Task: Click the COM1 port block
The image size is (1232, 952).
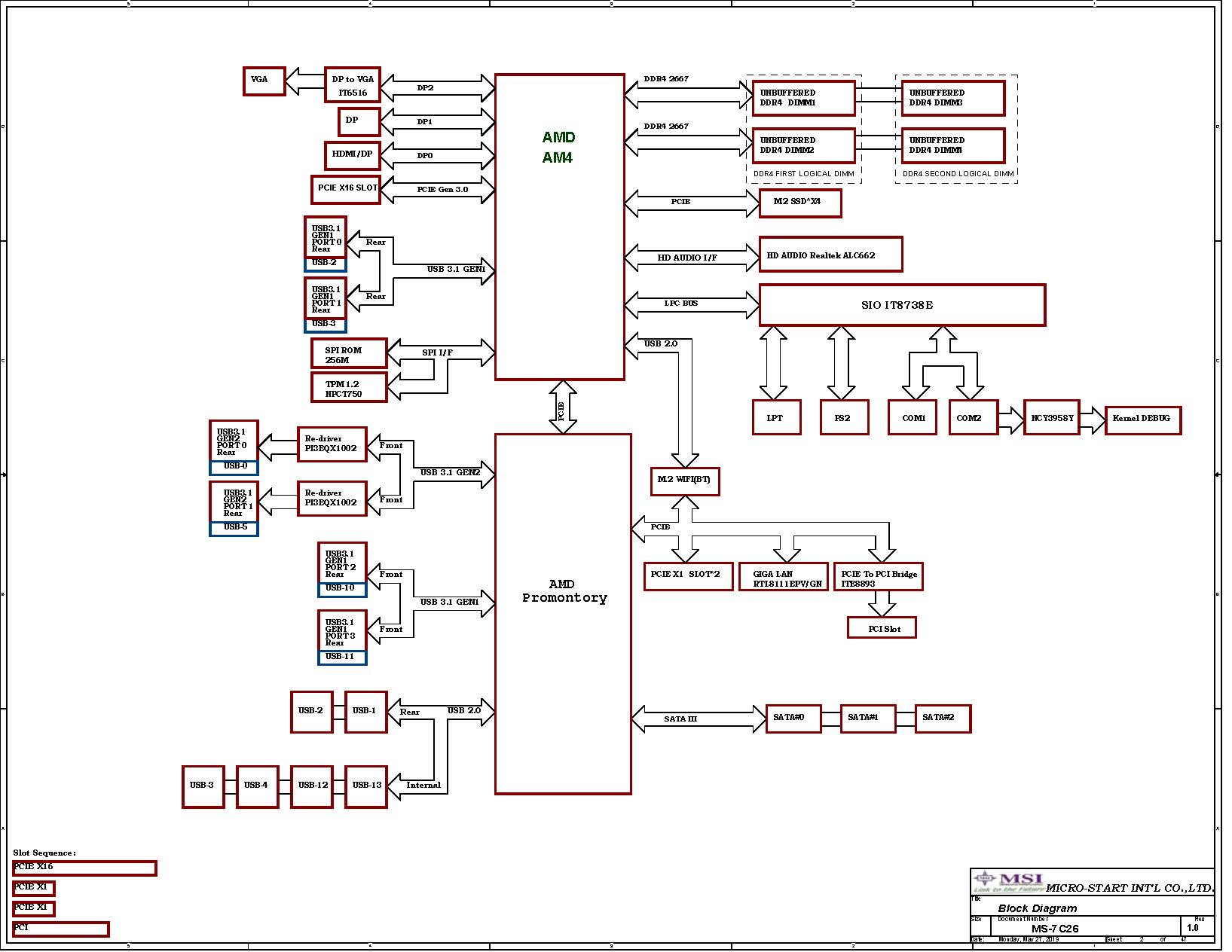Action: (914, 417)
